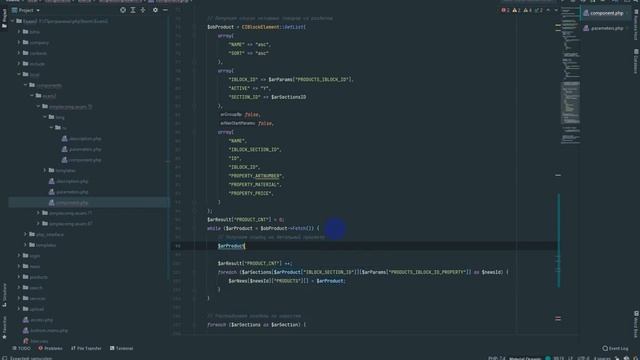Click red error stripe mark near scrollbar bottom
Image resolution: width=640 pixels, height=360 pixels.
pos(558,318)
